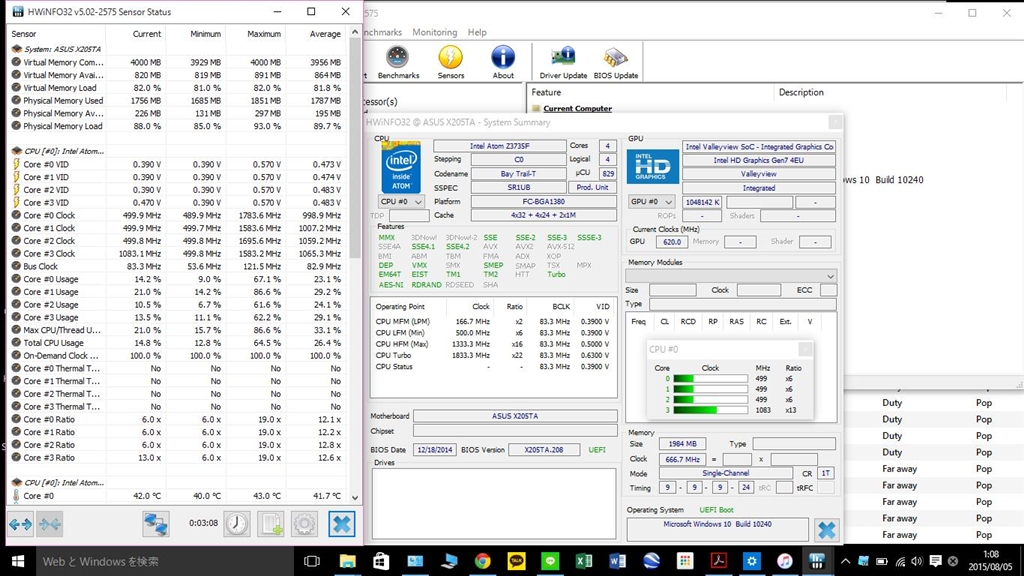Click the network computers icon in Sensor Status
The width and height of the screenshot is (1024, 576).
(155, 523)
